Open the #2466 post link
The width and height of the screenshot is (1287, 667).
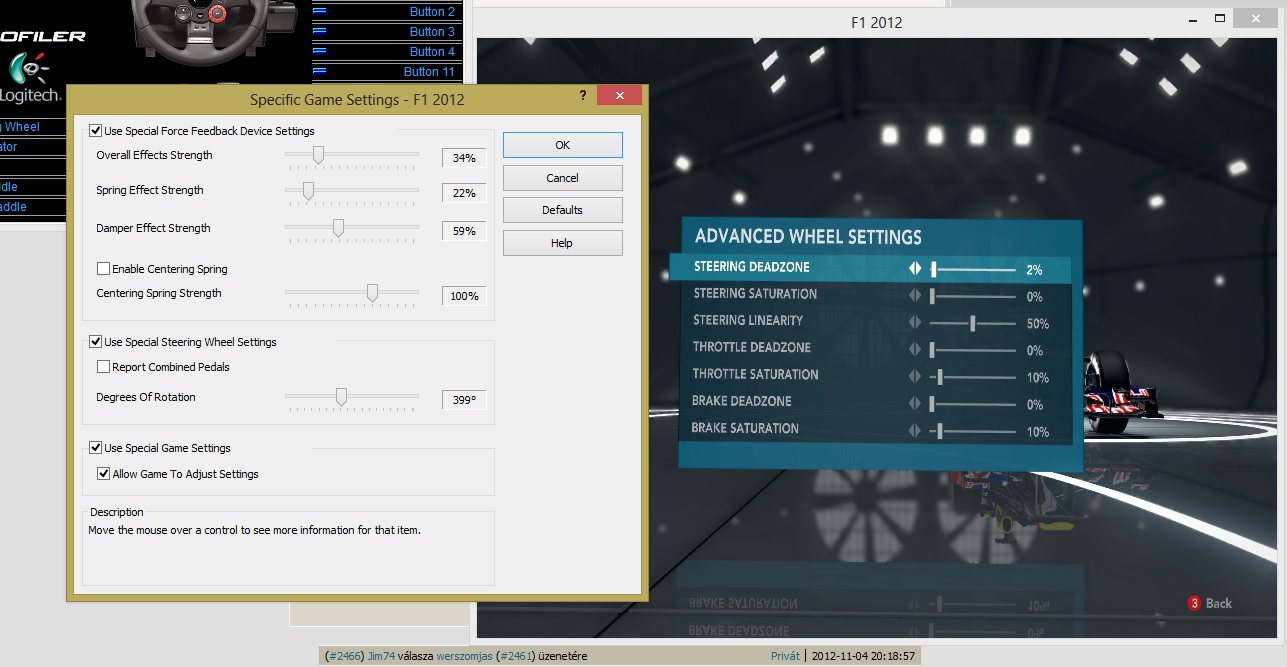coord(345,656)
